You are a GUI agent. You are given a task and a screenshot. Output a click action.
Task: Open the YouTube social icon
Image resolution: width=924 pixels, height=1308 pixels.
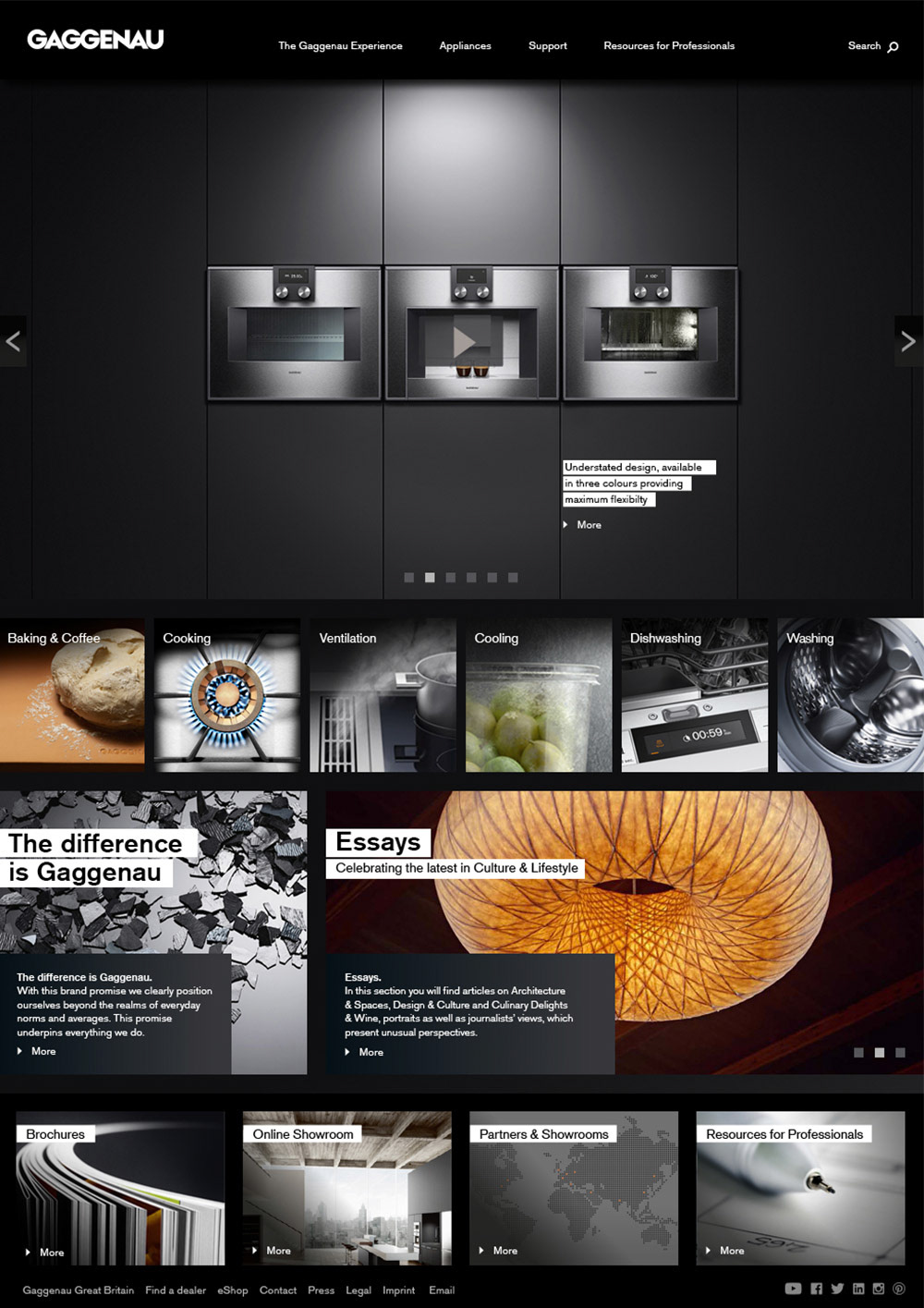(x=793, y=1289)
